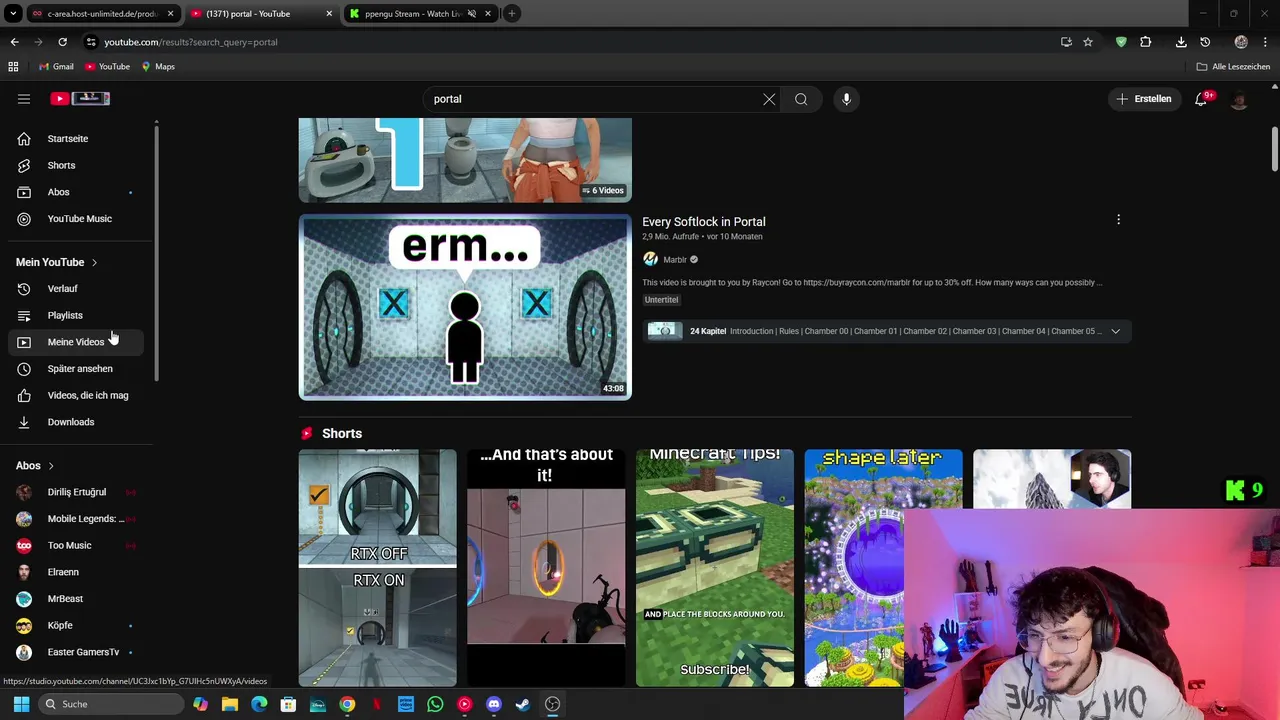Open Chrome's three-dot menu
The height and width of the screenshot is (720, 1280).
pos(1266,42)
